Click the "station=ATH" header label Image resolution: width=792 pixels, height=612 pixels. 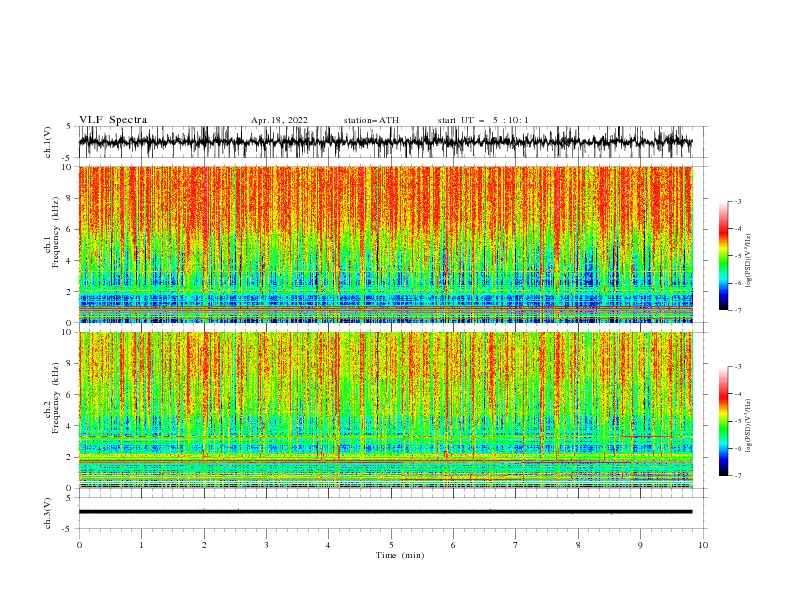click(x=371, y=120)
